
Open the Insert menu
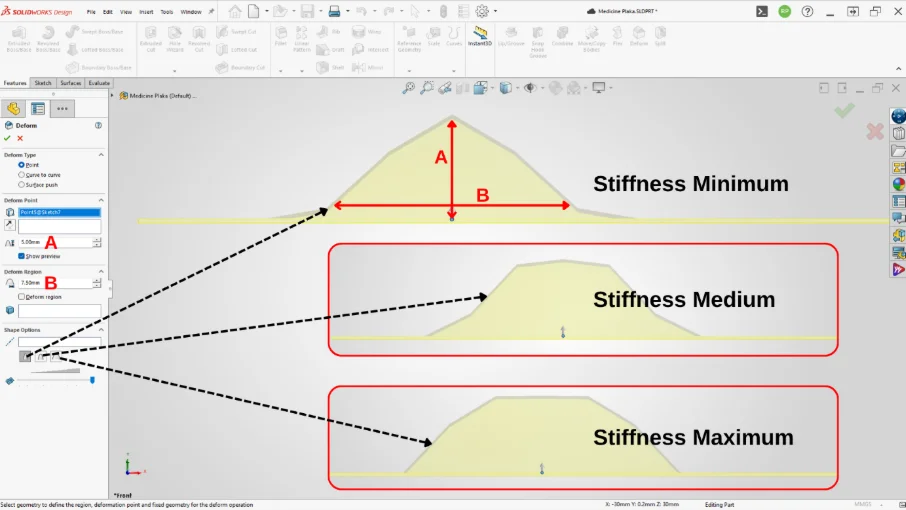(146, 12)
